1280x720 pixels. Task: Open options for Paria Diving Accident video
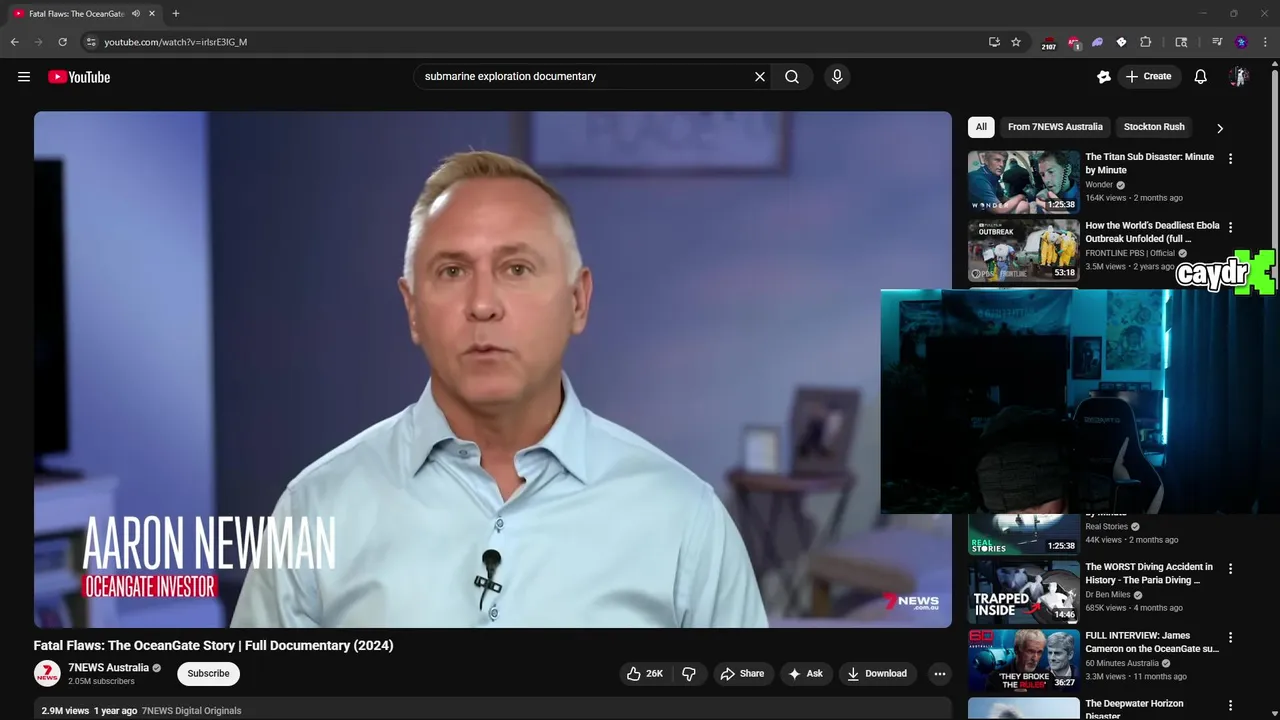[x=1230, y=569]
